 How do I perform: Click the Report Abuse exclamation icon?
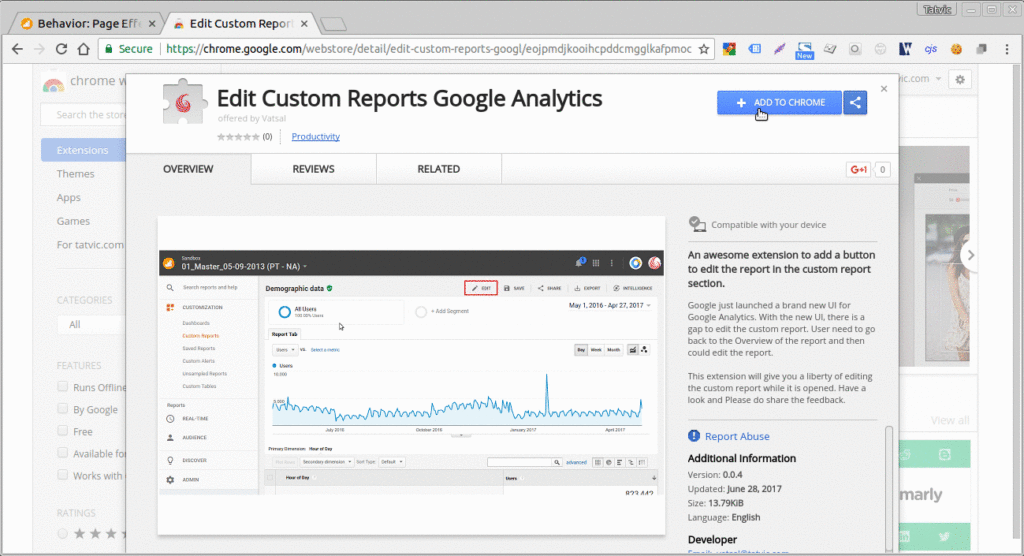(694, 436)
